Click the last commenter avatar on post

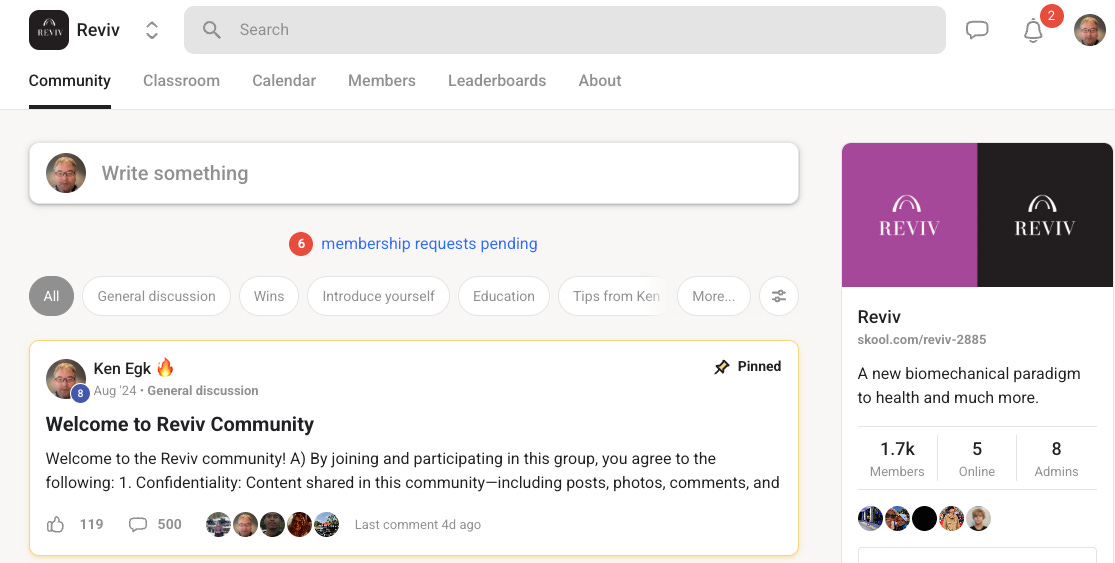[326, 525]
